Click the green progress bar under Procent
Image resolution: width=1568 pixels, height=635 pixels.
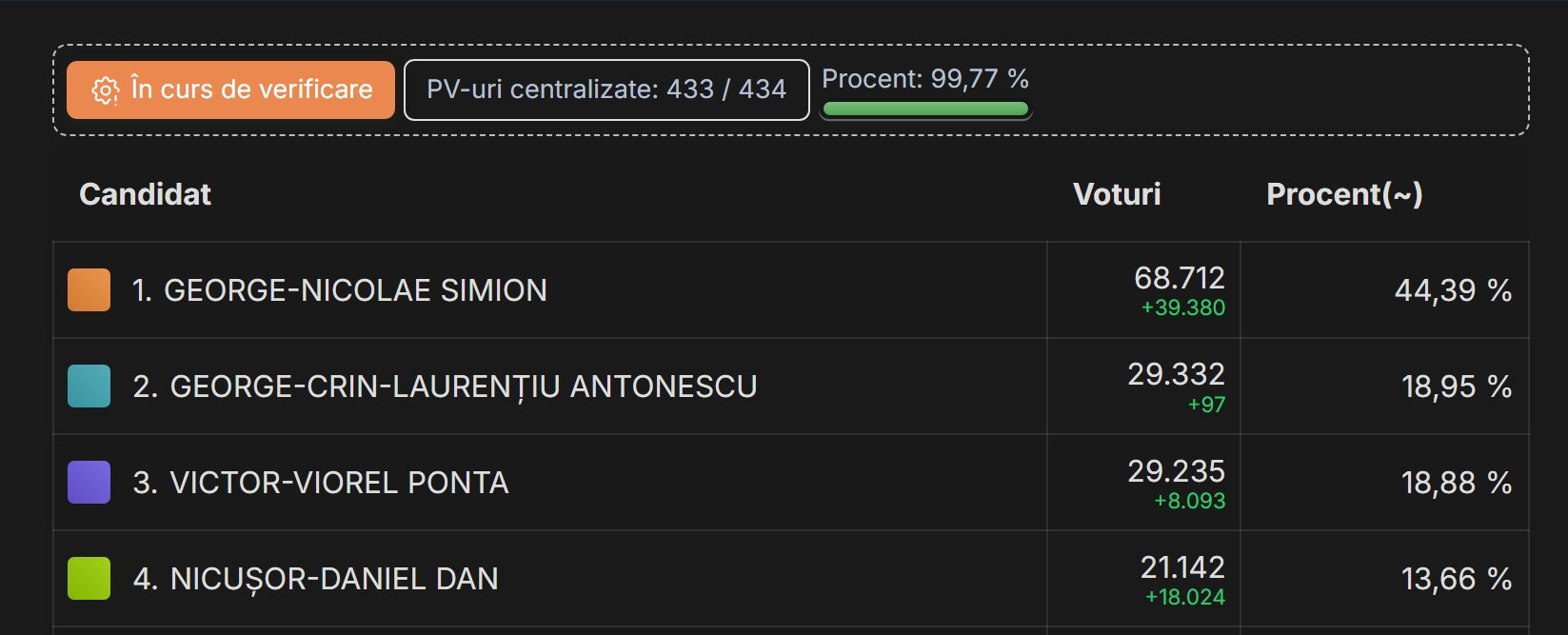pyautogui.click(x=925, y=109)
